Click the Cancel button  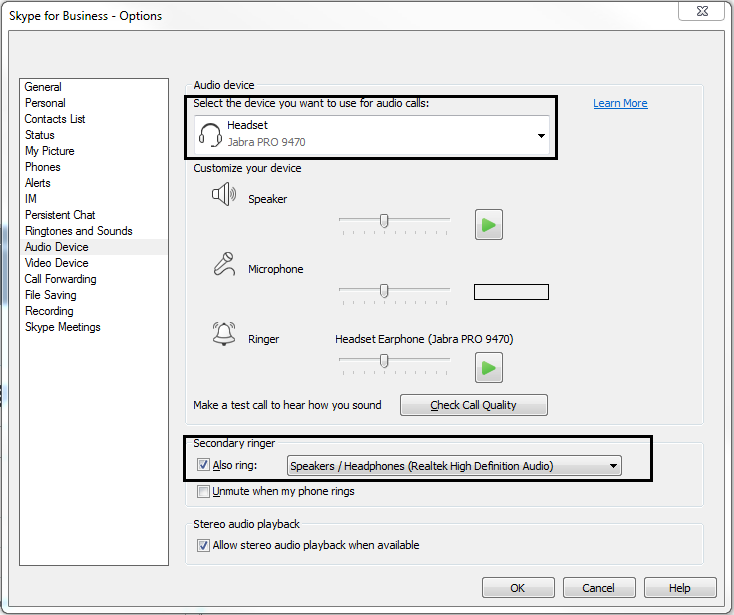point(599,588)
